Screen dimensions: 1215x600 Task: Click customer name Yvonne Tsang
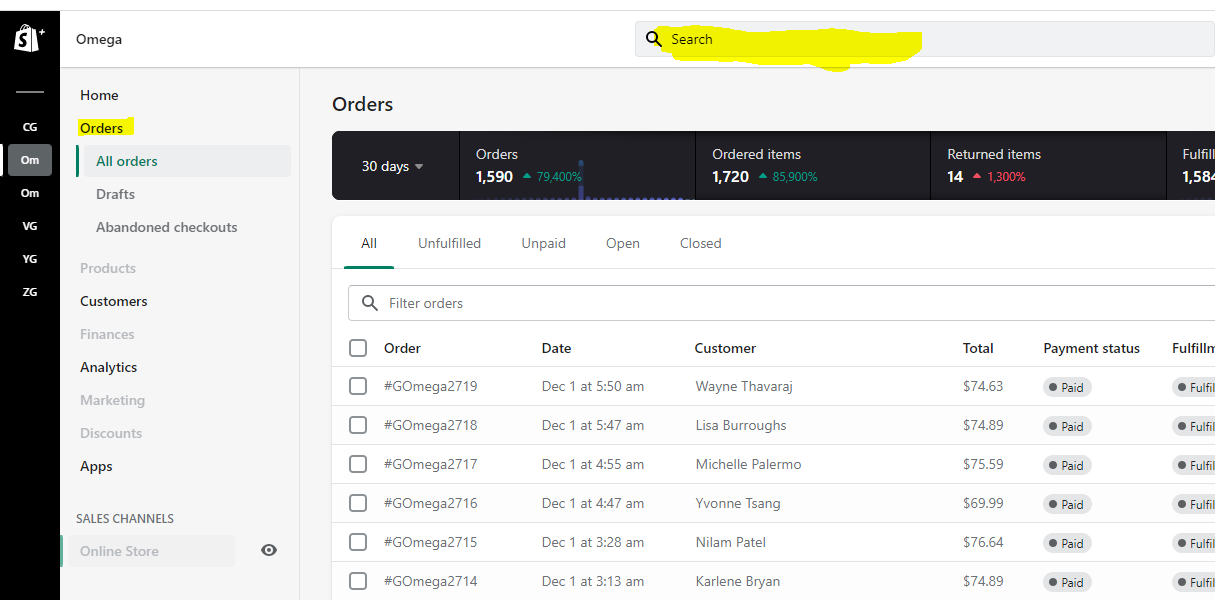pos(738,503)
